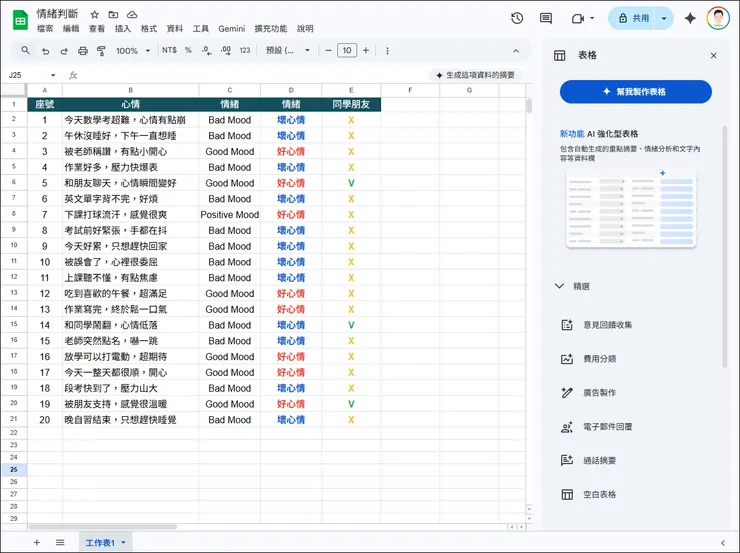The height and width of the screenshot is (553, 740).
Task: Open the 查看 menu
Action: pos(97,29)
